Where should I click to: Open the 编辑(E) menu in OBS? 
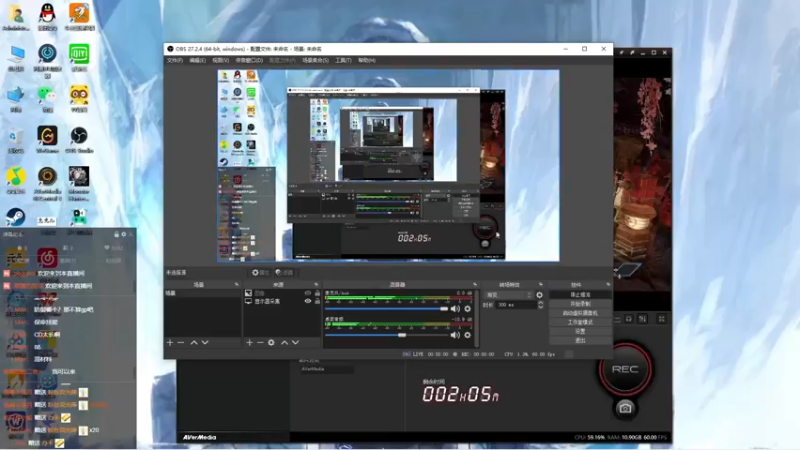click(197, 60)
